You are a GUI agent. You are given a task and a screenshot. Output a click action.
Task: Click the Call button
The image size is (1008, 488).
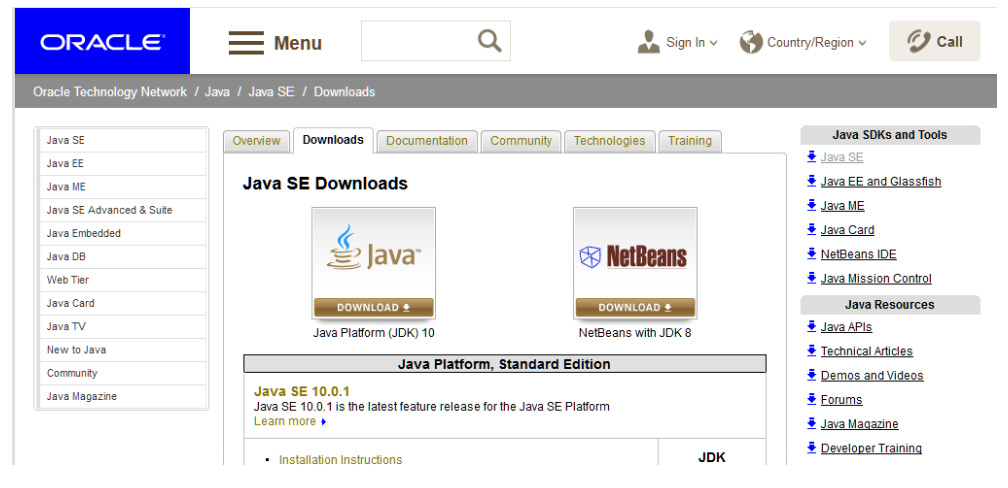[x=934, y=41]
